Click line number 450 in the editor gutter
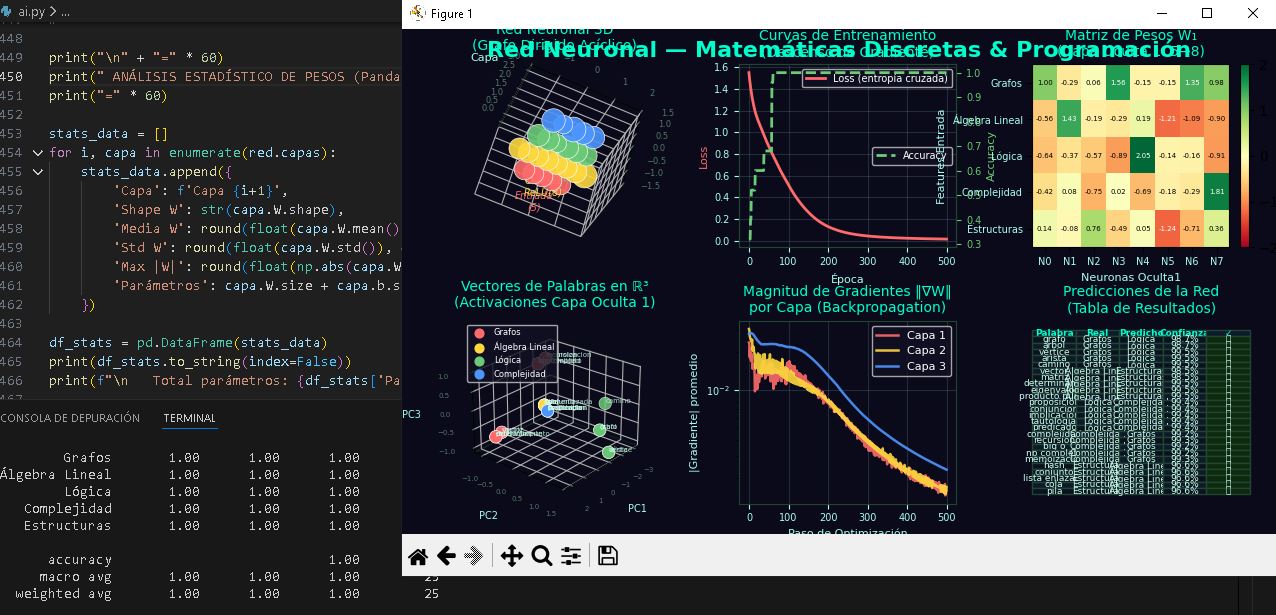This screenshot has width=1276, height=615. tap(12, 77)
